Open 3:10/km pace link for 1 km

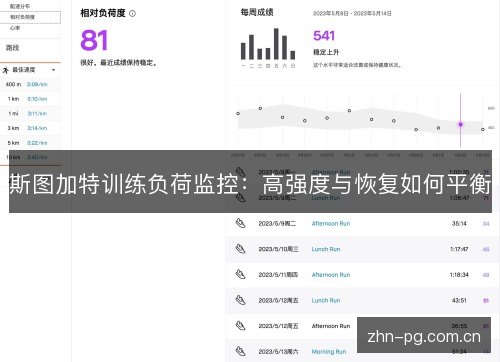click(x=37, y=99)
